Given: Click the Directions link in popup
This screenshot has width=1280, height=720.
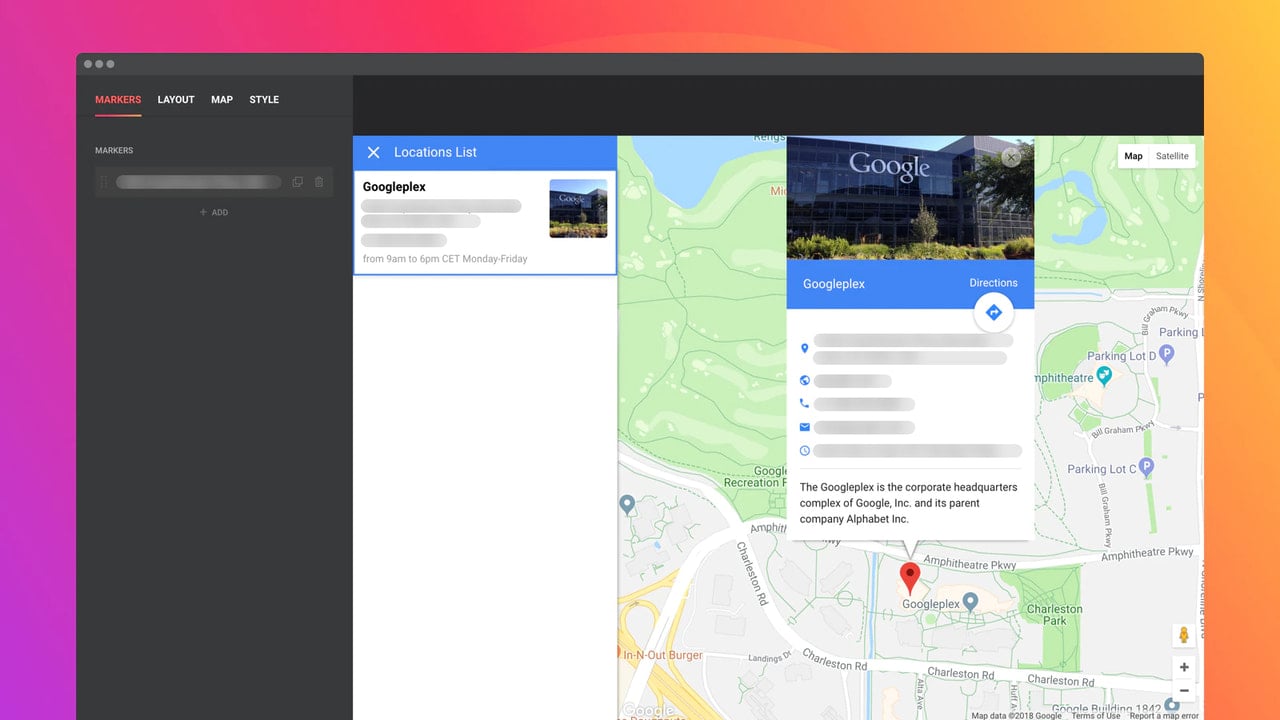Looking at the screenshot, I should pyautogui.click(x=993, y=283).
